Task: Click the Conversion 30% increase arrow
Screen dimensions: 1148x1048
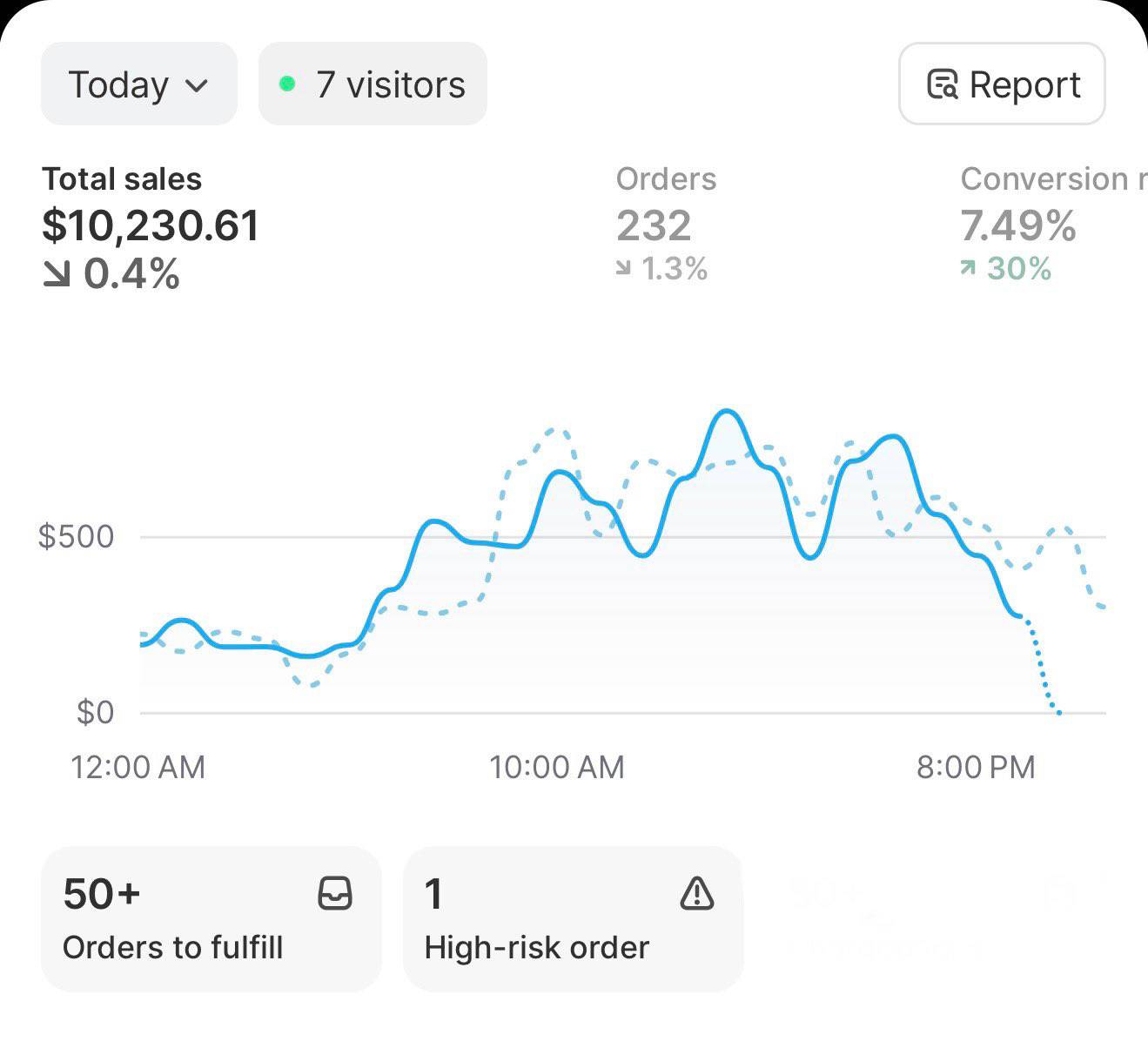Action: (x=968, y=268)
